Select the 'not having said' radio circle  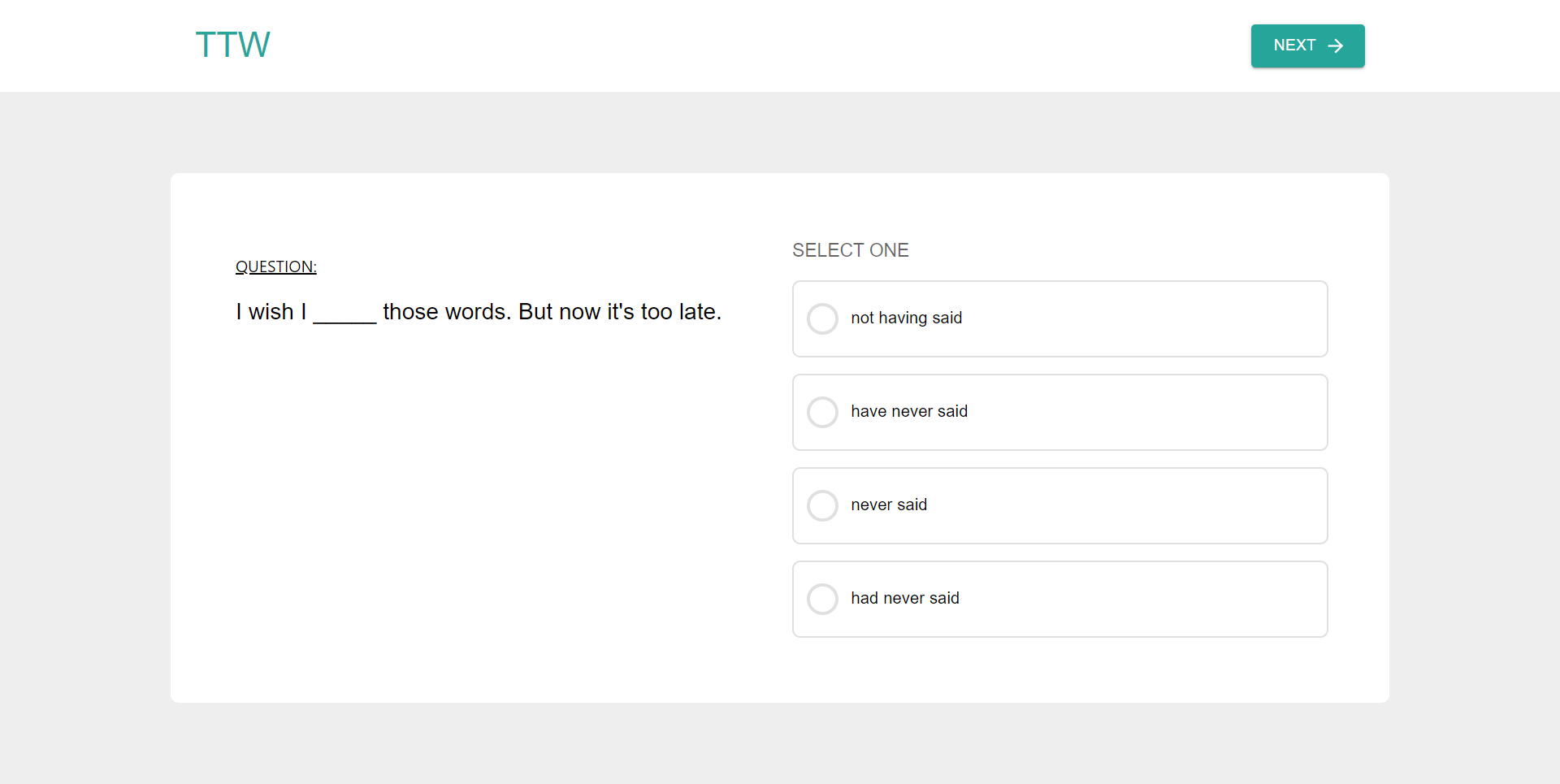(x=822, y=318)
